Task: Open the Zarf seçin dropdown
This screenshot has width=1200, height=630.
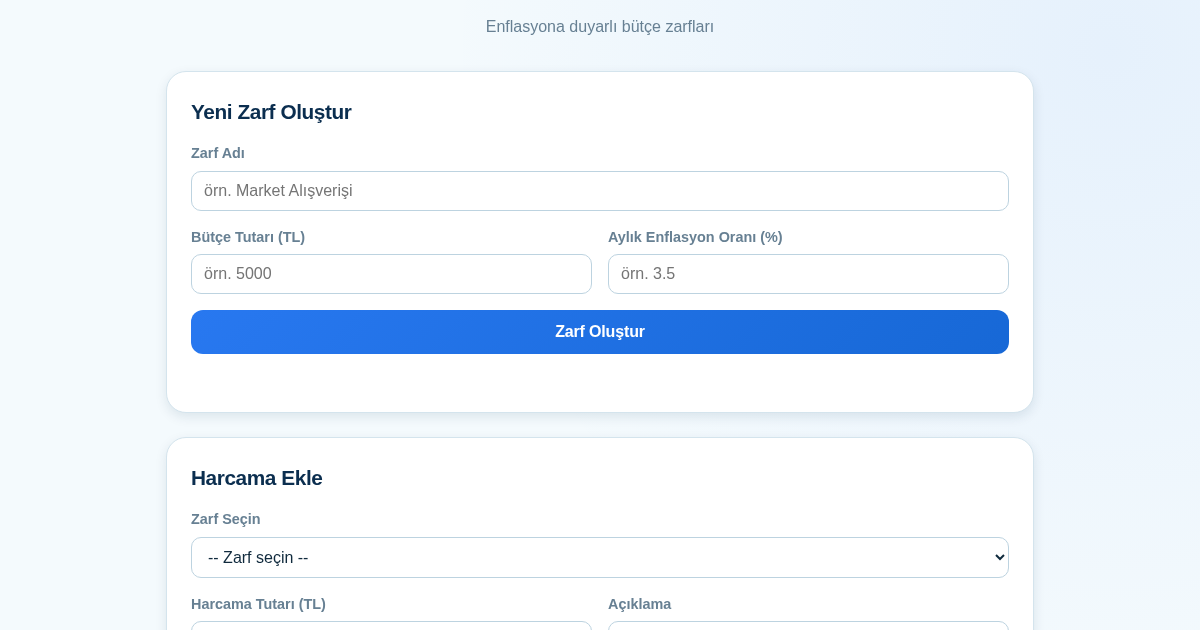Action: (600, 558)
